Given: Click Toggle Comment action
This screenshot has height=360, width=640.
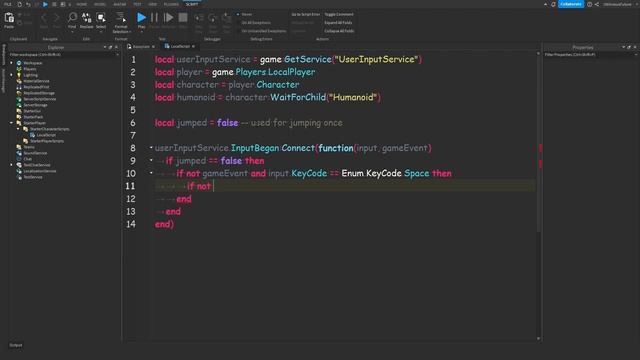Looking at the screenshot, I should click(x=339, y=14).
